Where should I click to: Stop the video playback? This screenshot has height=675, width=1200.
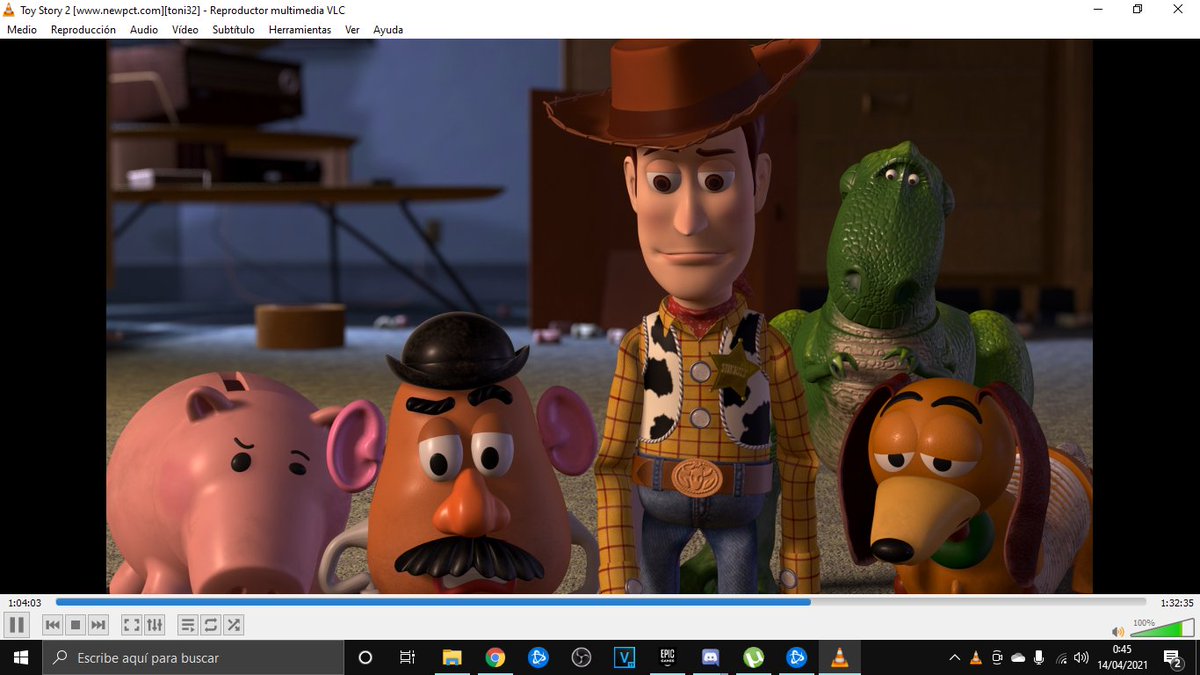pos(75,625)
